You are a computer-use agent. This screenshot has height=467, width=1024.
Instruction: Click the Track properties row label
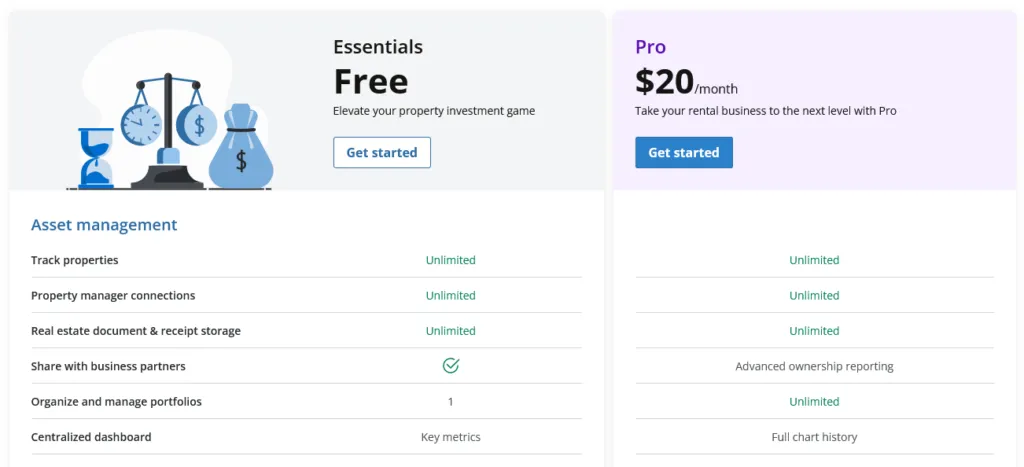click(x=75, y=260)
